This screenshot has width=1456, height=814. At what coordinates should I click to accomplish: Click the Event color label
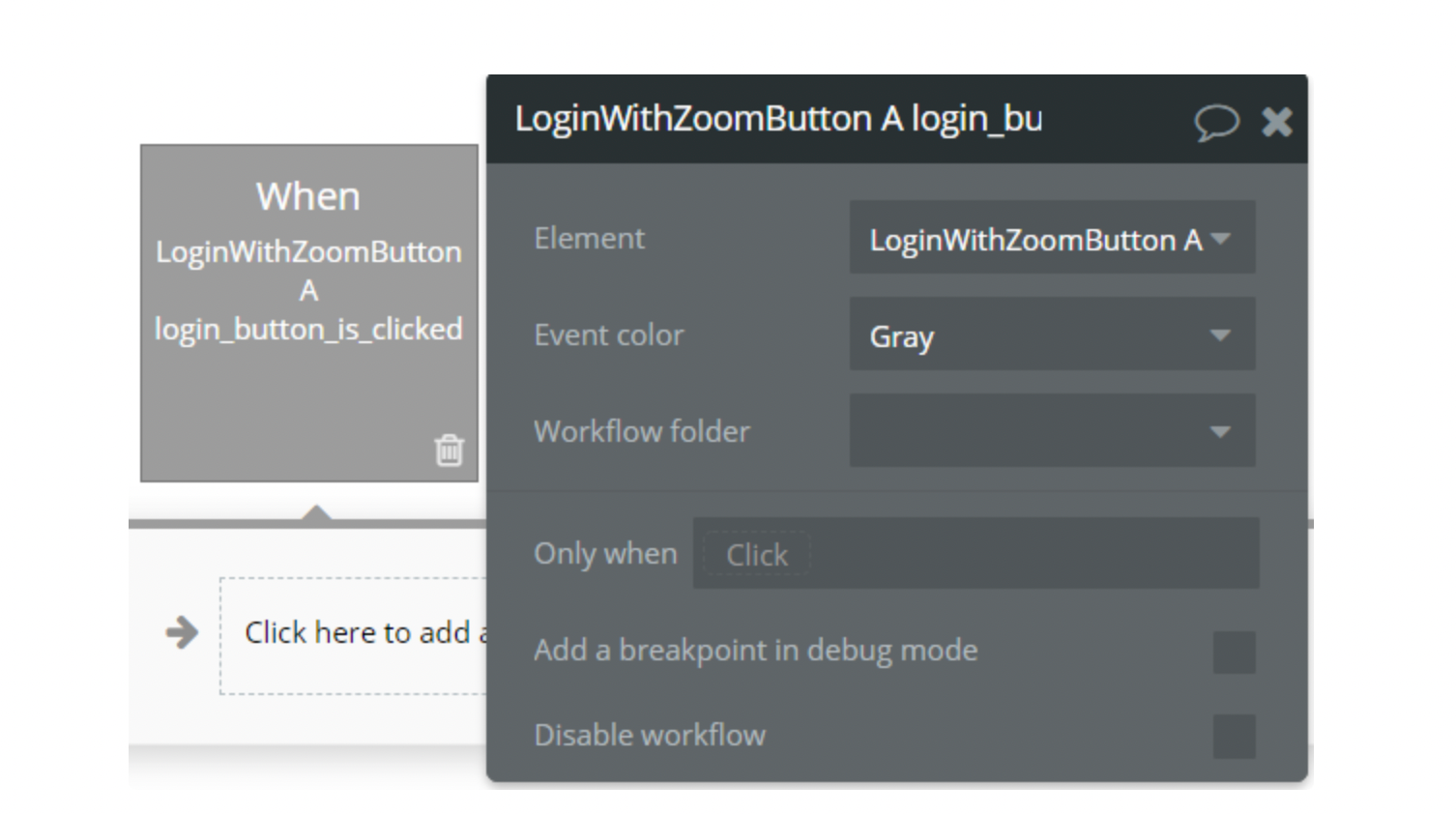point(608,334)
